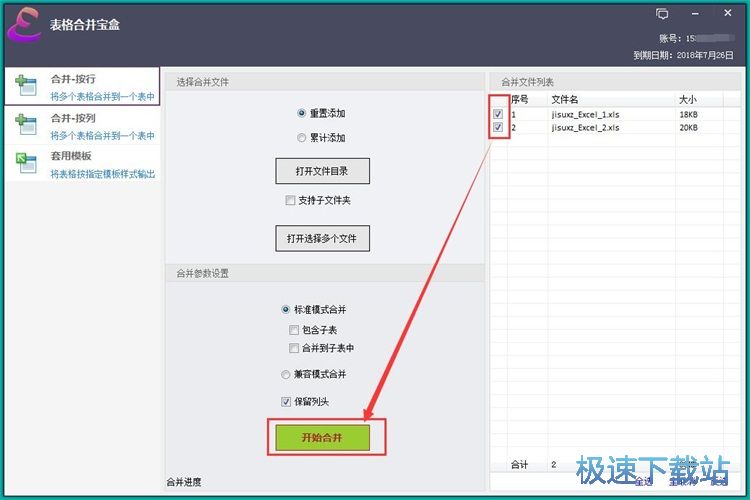Screen dimensions: 750x500
Task: Uncheck the checkbox for jisuxz_Excel_2.xls
Action: point(498,127)
